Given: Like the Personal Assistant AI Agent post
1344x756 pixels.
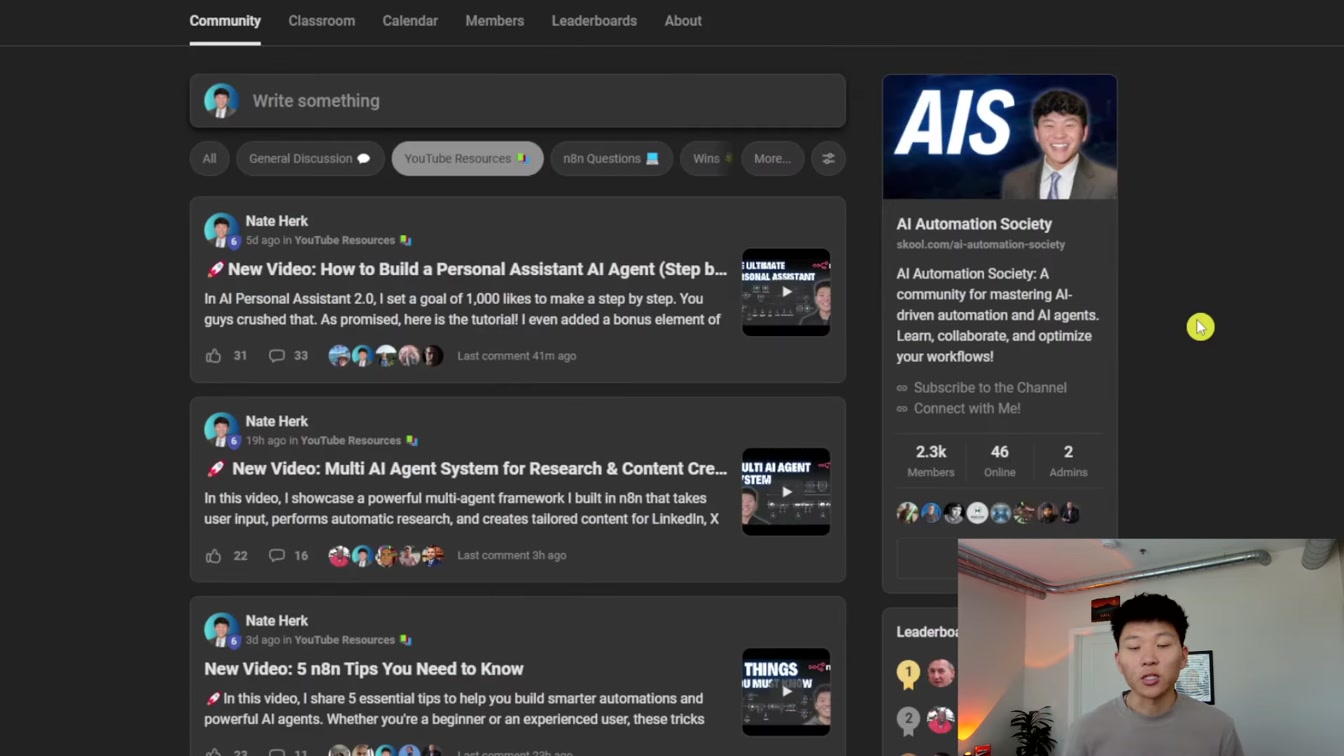Looking at the screenshot, I should [x=213, y=356].
